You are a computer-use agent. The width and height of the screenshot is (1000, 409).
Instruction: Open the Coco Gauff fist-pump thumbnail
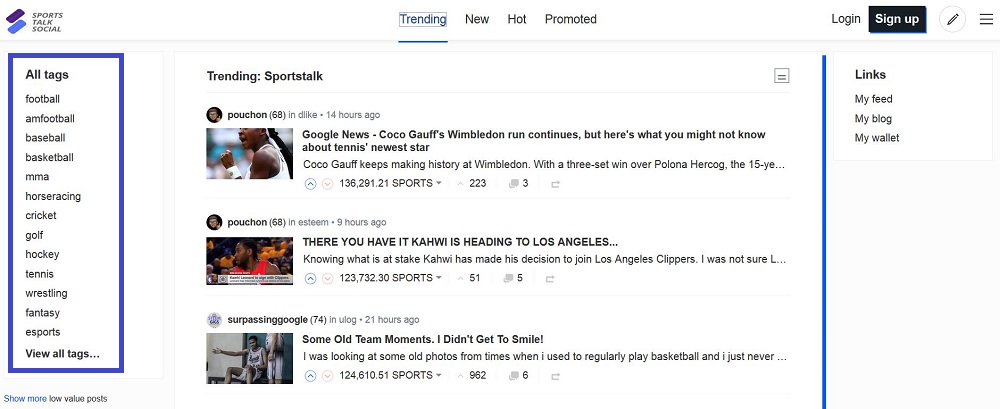tap(249, 154)
